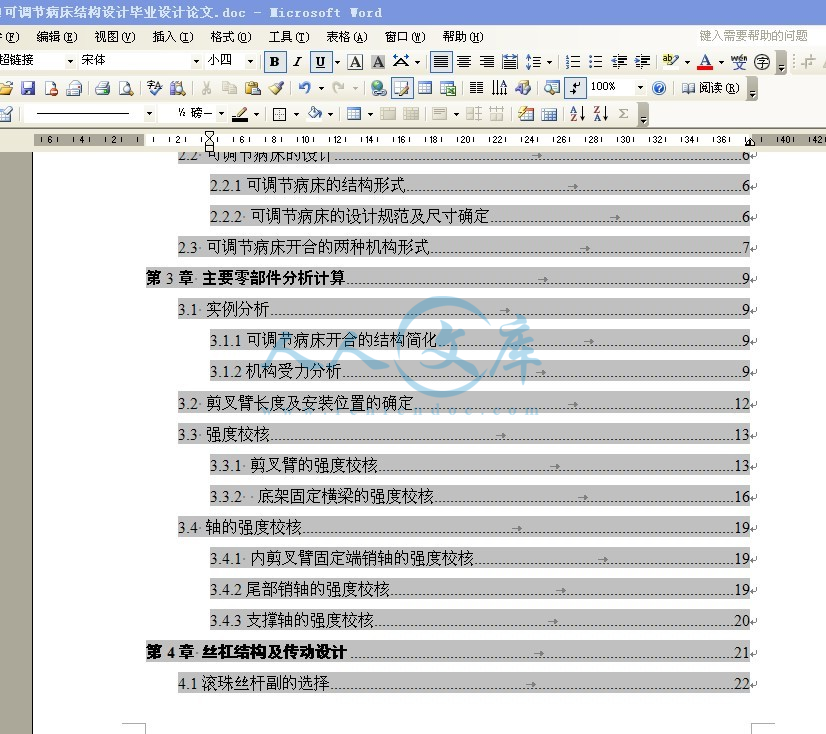Click phonetic guide wén icon

pyautogui.click(x=739, y=62)
